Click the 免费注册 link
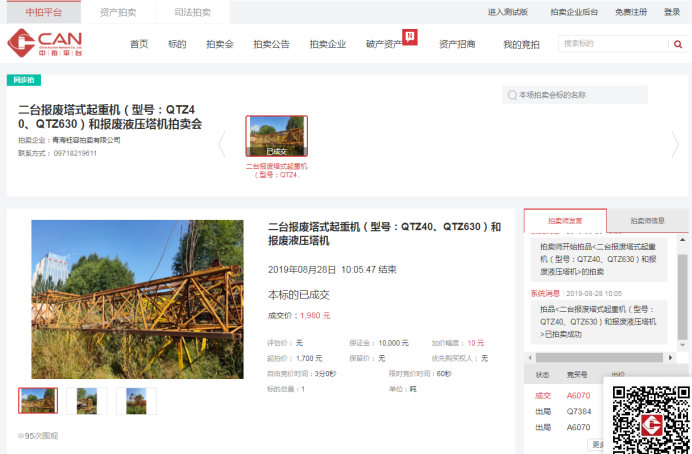 tap(630, 12)
